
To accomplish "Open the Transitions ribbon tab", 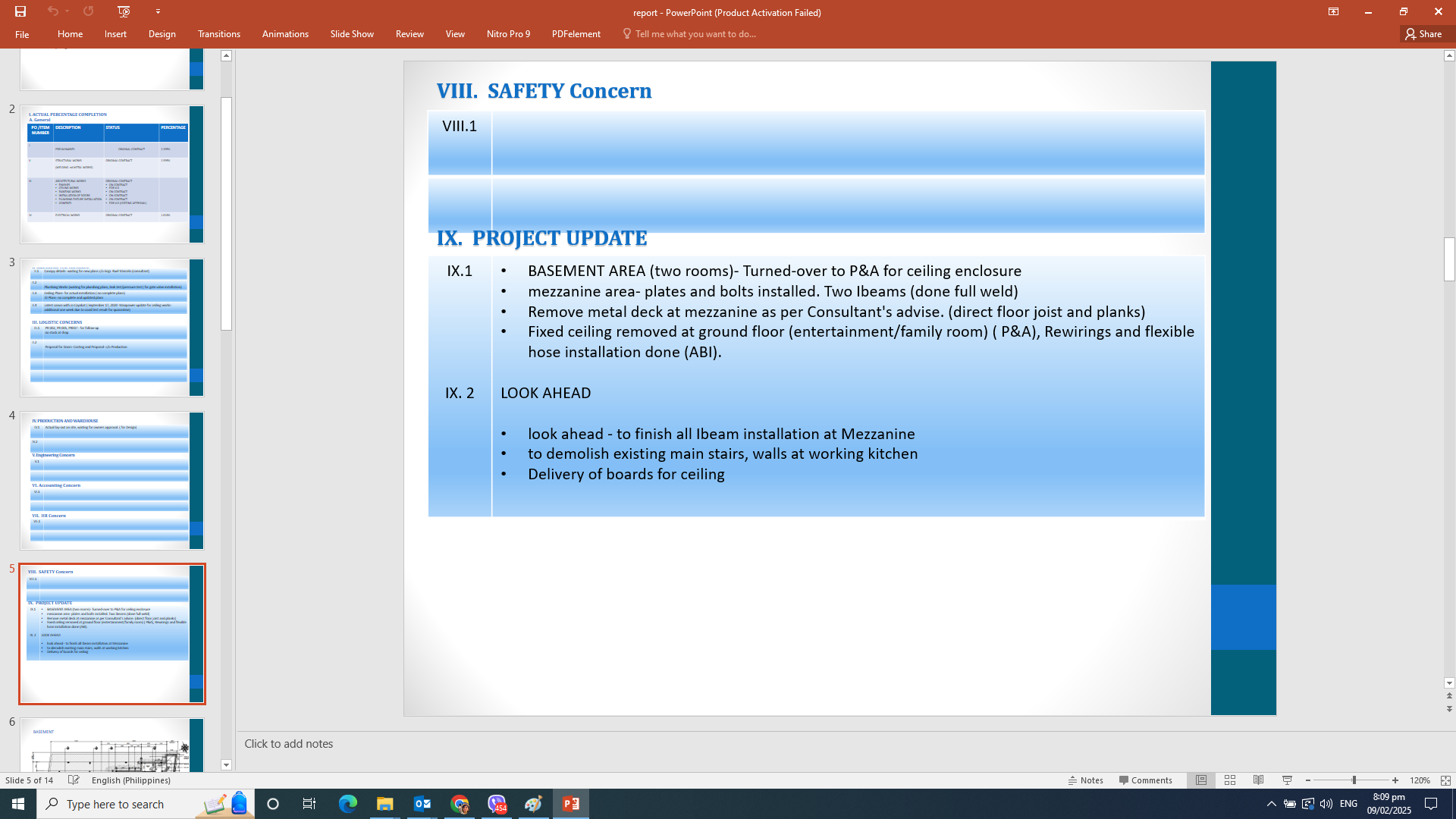I will pyautogui.click(x=218, y=34).
